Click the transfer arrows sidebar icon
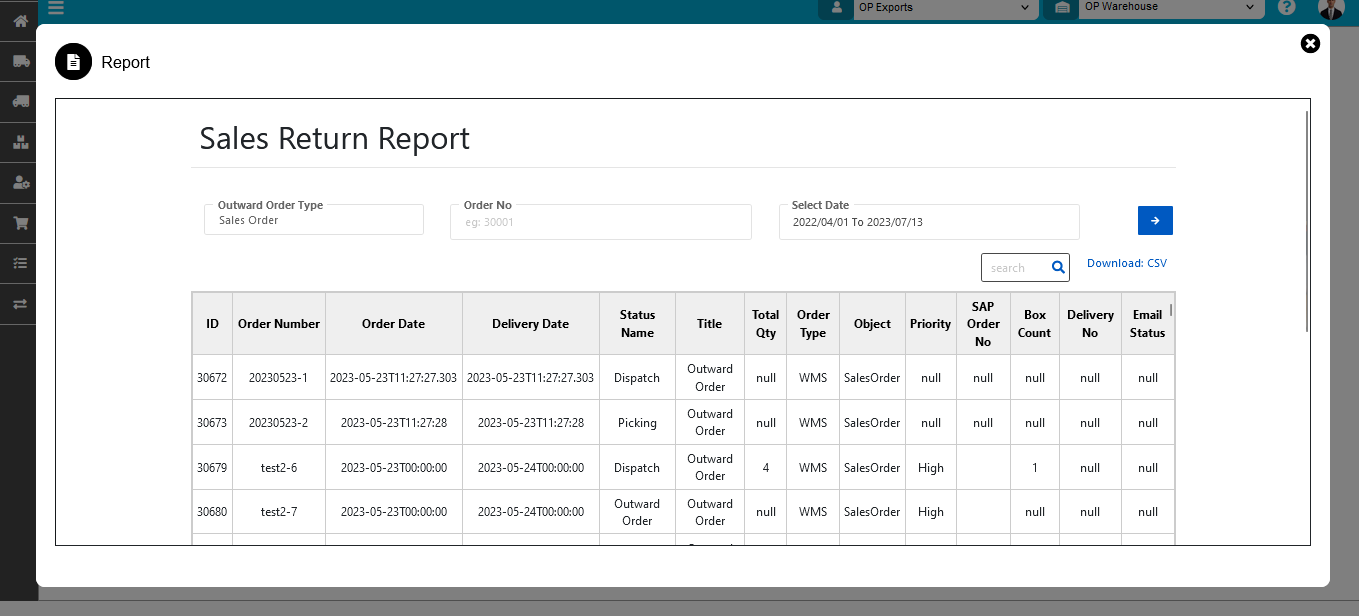This screenshot has height=616, width=1359. pyautogui.click(x=20, y=304)
